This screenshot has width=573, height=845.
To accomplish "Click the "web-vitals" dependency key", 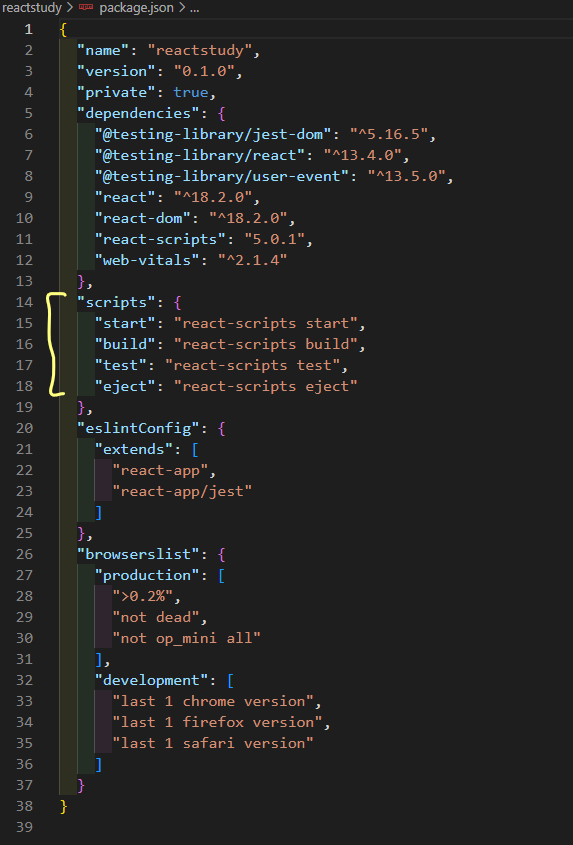I will 147,260.
